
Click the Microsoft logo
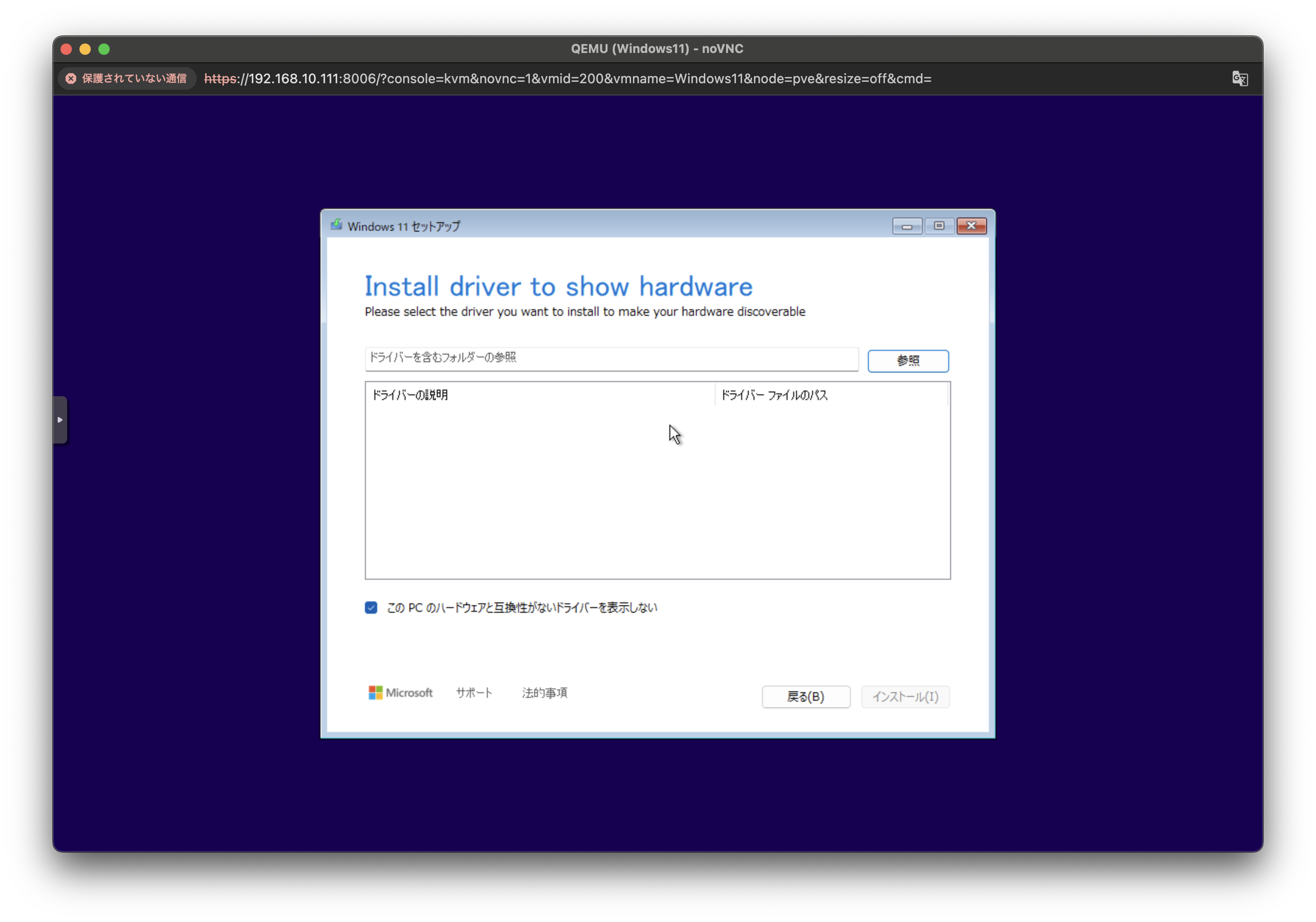pyautogui.click(x=400, y=693)
